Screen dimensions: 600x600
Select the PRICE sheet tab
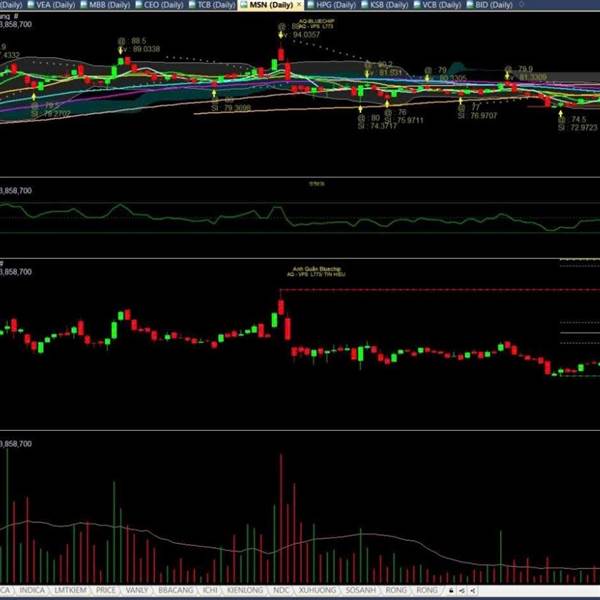pos(106,590)
